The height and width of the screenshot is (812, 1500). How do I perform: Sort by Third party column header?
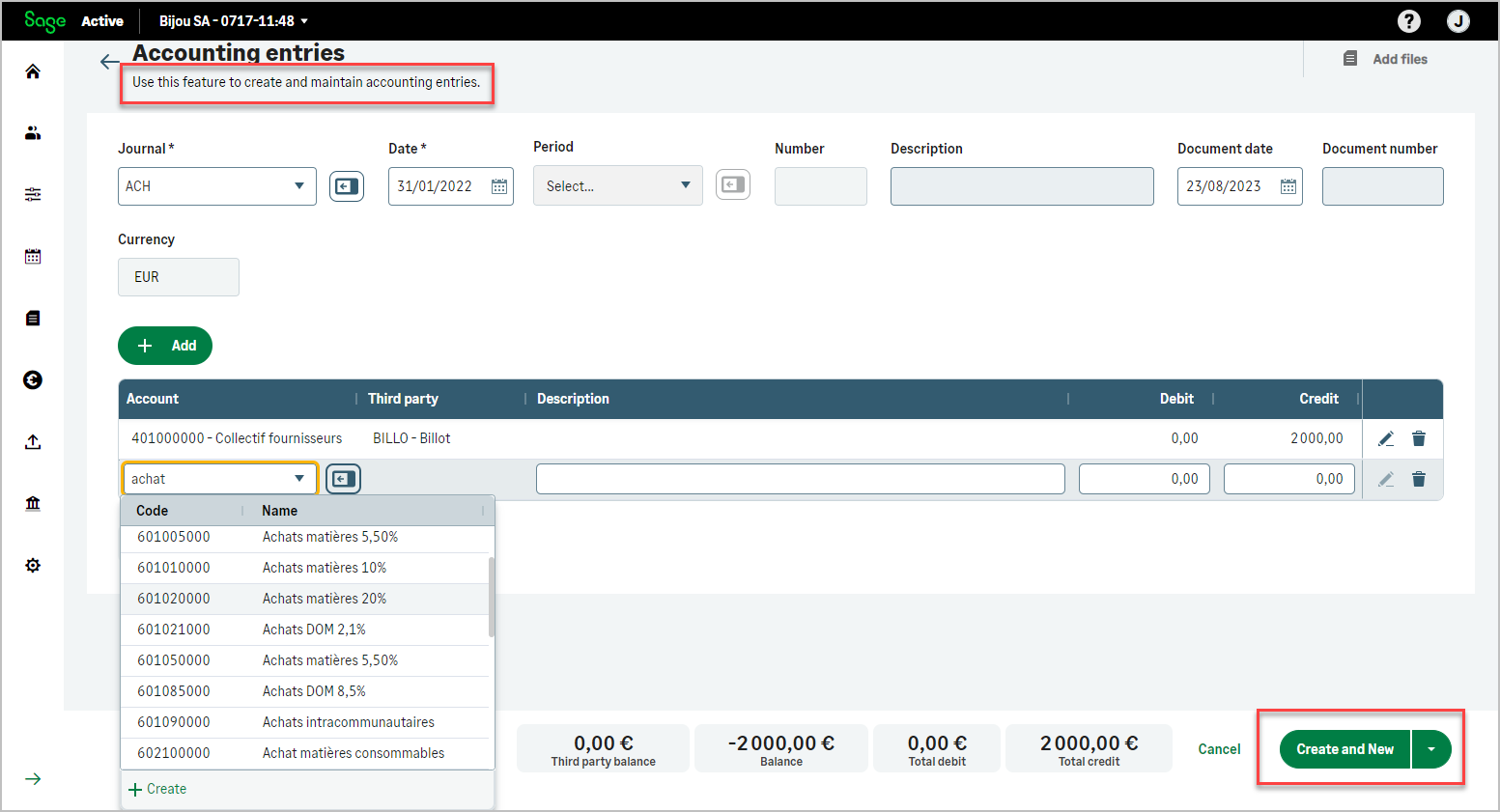pyautogui.click(x=403, y=399)
